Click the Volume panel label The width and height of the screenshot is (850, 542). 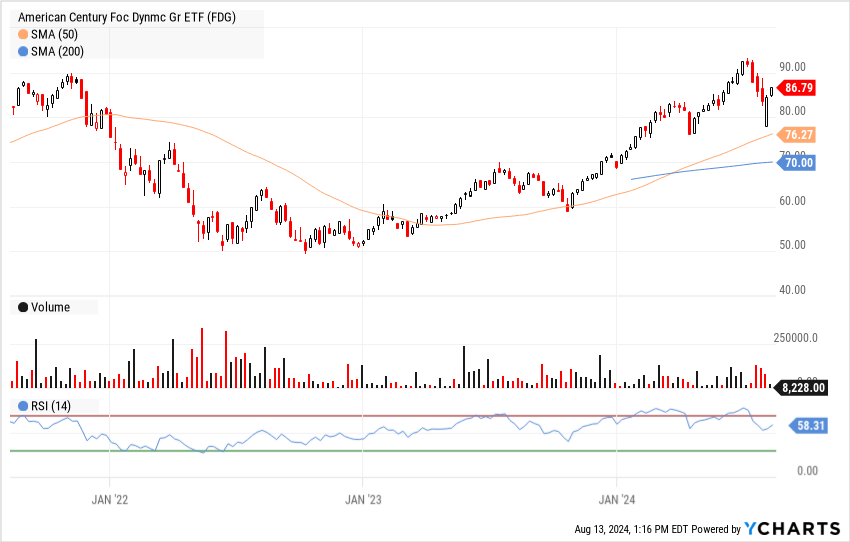click(x=50, y=307)
